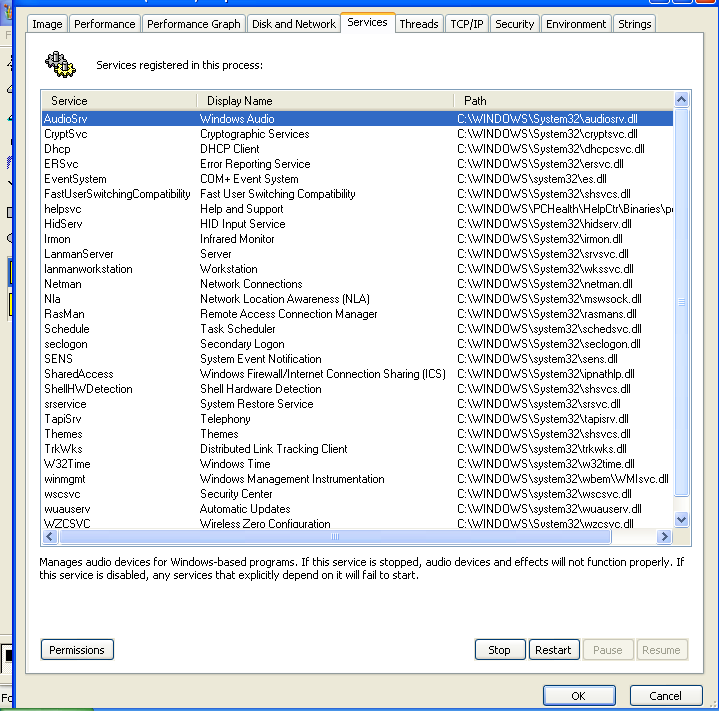
Task: Confirm the dialog with OK
Action: [579, 695]
